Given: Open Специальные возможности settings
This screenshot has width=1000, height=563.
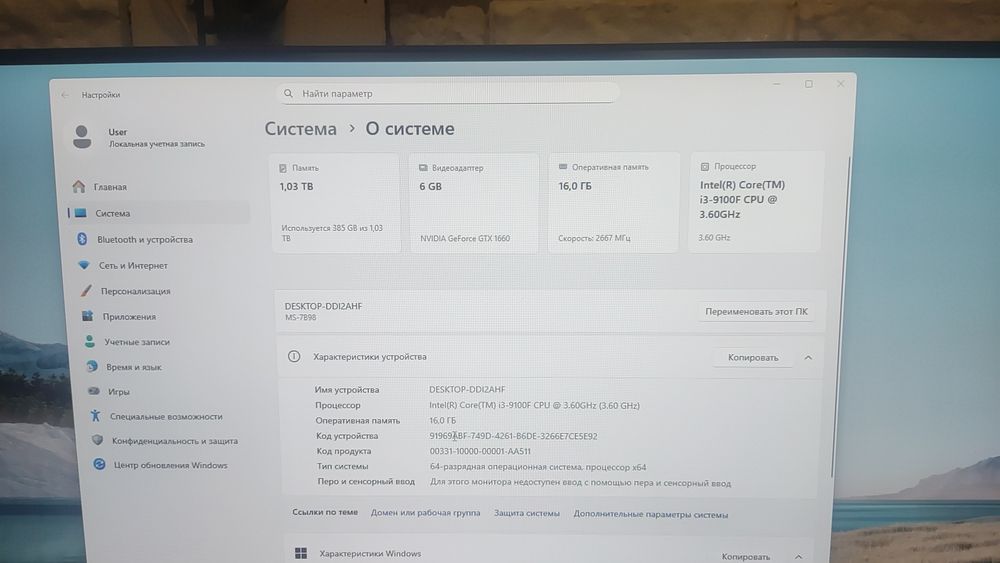Looking at the screenshot, I should point(167,416).
